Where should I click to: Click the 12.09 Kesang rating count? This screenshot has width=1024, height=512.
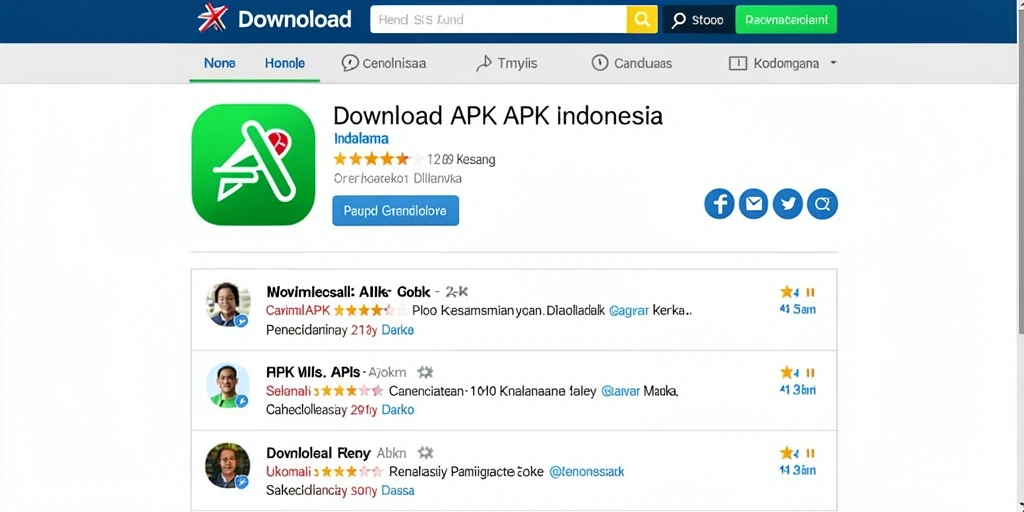(x=460, y=159)
